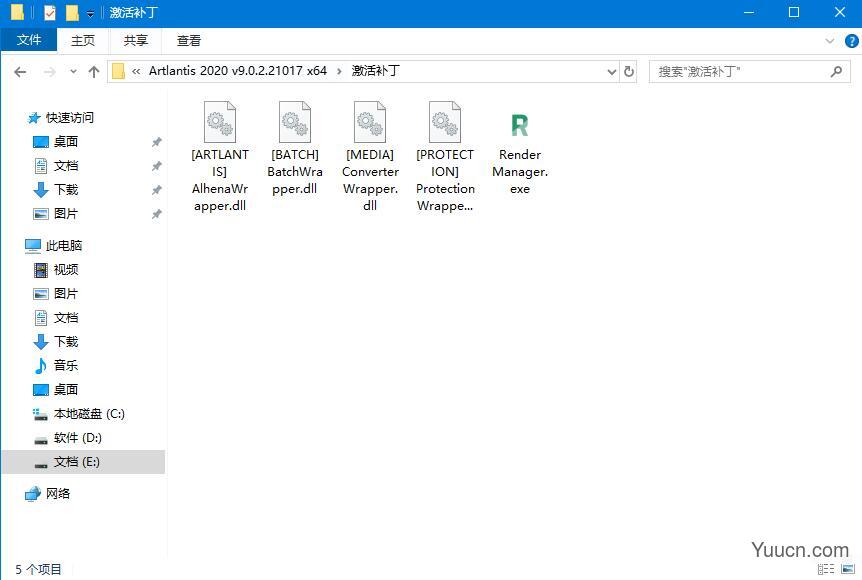Open Help via the question mark icon
The width and height of the screenshot is (862, 580).
pos(851,41)
